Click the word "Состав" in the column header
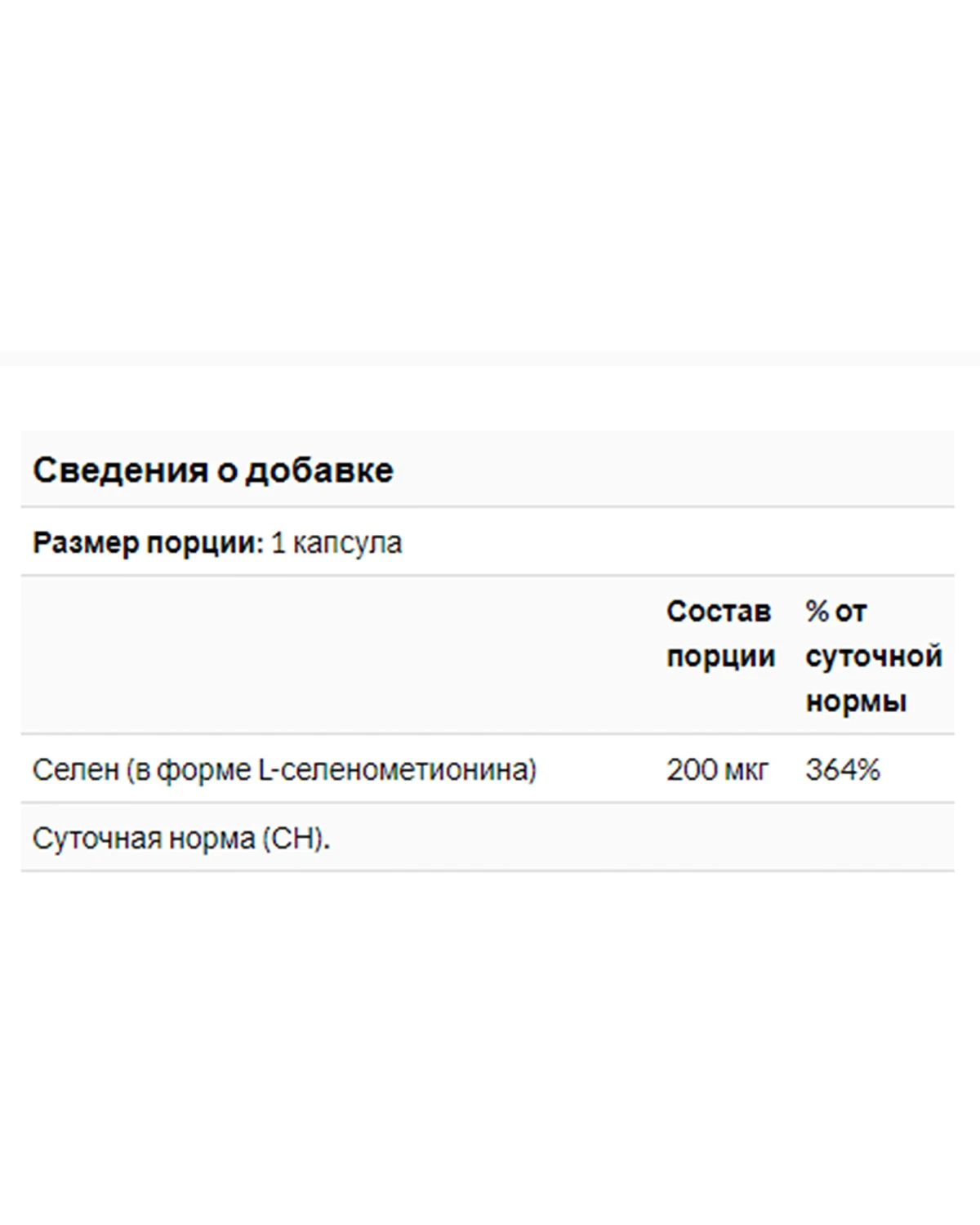 tap(719, 611)
